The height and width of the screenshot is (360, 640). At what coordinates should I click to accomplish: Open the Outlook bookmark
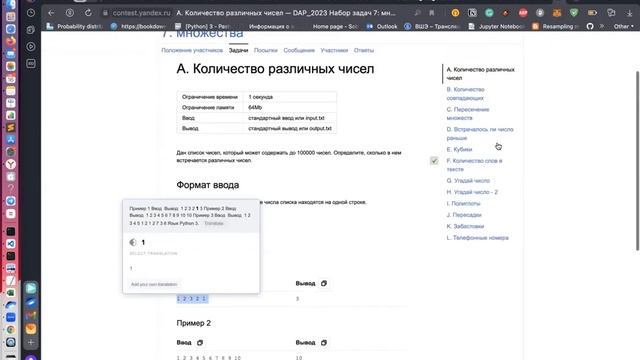[x=382, y=26]
